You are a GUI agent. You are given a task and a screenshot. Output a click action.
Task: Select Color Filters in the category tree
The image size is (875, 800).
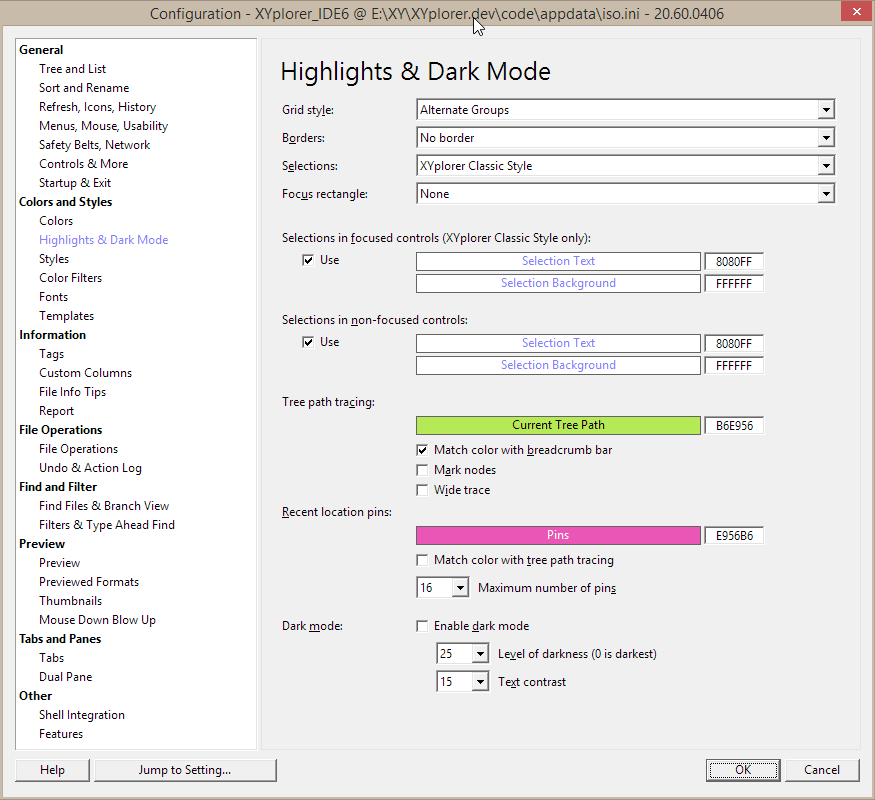point(70,278)
